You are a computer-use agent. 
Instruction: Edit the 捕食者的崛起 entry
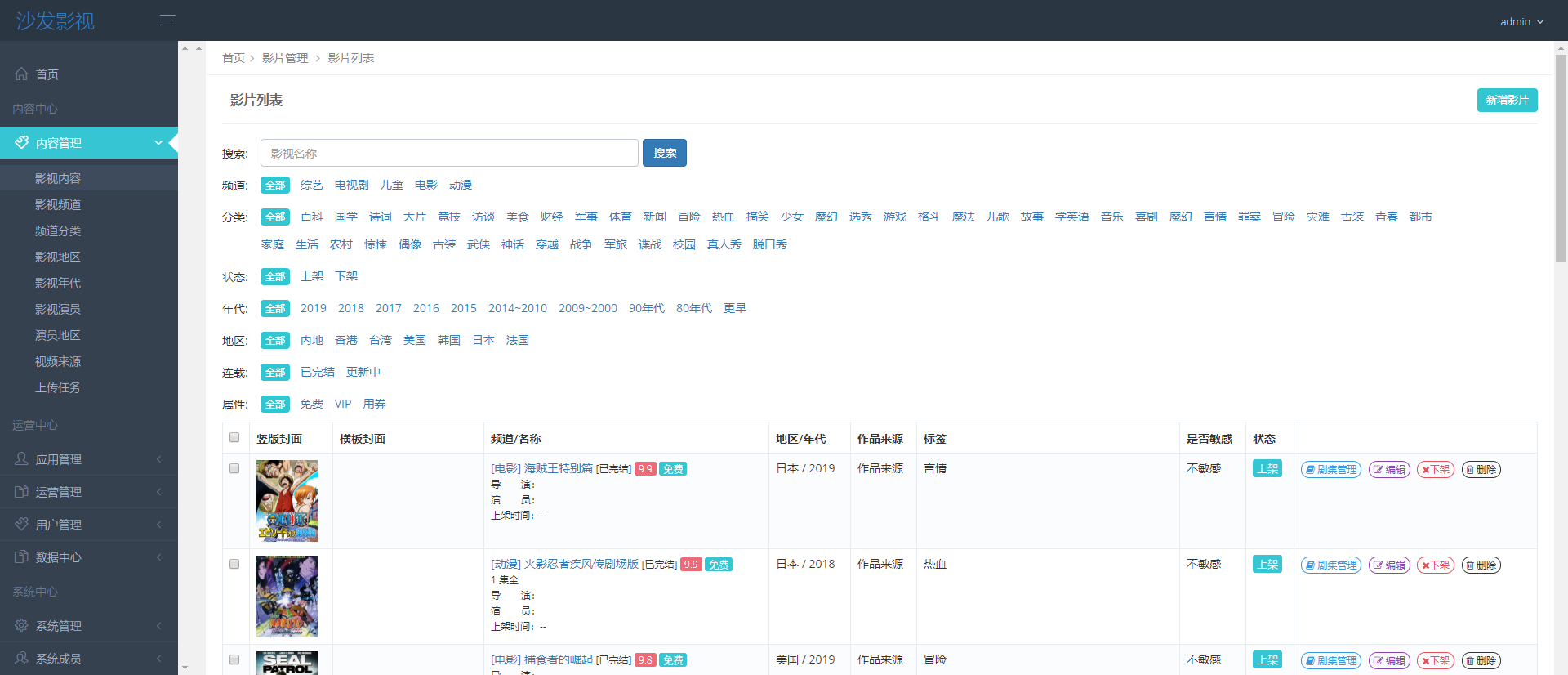tap(1389, 660)
